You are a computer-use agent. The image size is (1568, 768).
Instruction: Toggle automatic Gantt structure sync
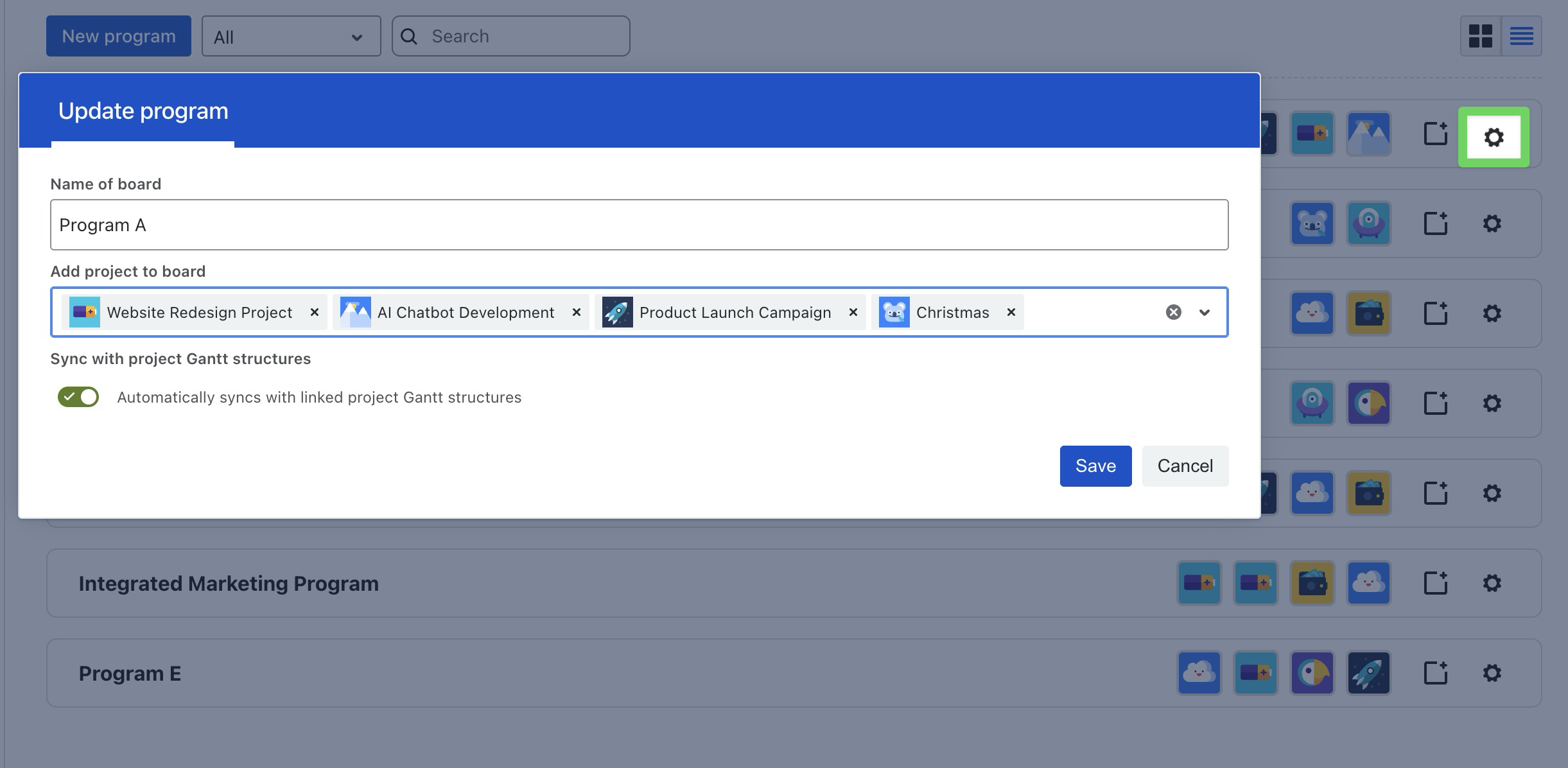[x=78, y=397]
